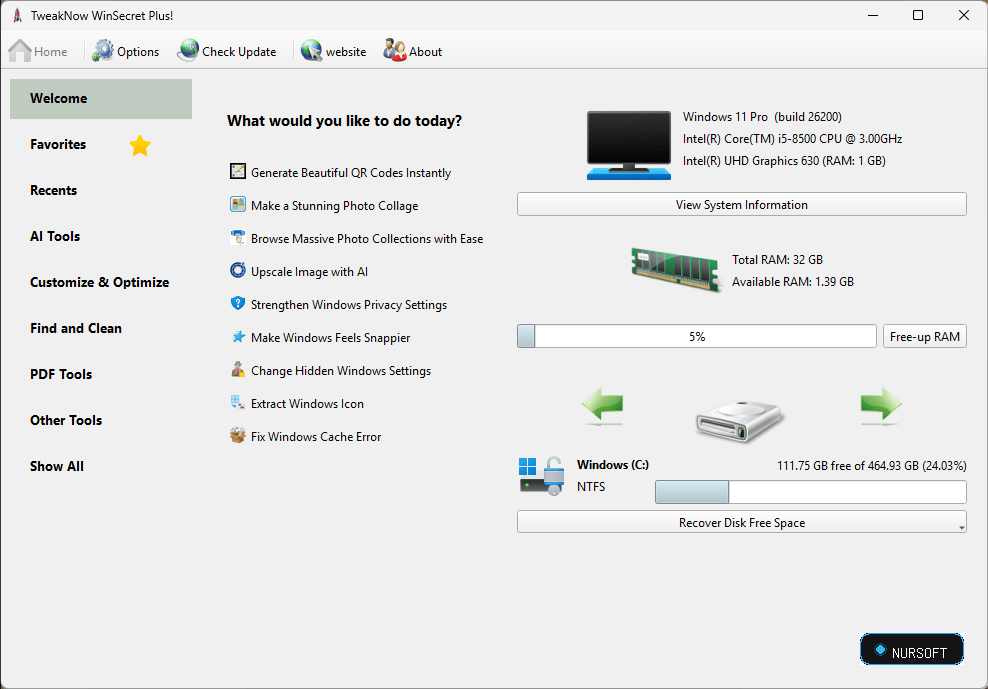Open Extract Windows Icon link
Image resolution: width=988 pixels, height=689 pixels.
click(x=307, y=403)
